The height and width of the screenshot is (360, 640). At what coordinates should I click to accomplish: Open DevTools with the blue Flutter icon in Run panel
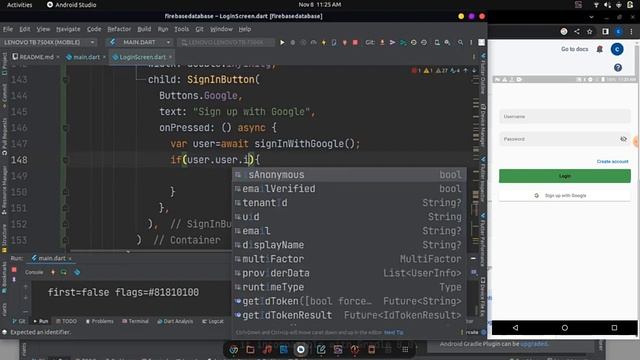click(77, 272)
